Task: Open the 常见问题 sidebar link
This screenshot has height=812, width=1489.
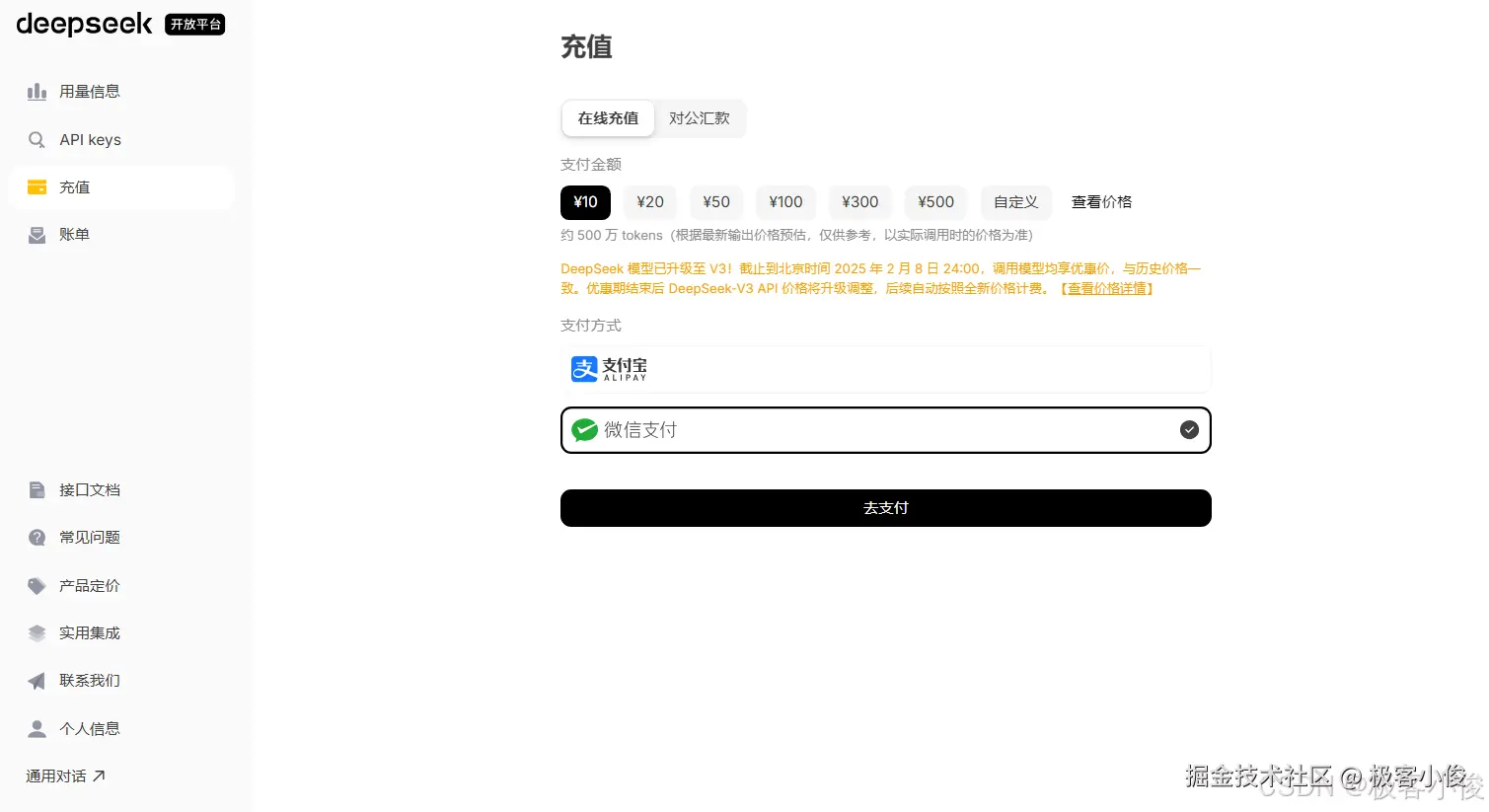Action: pyautogui.click(x=121, y=538)
